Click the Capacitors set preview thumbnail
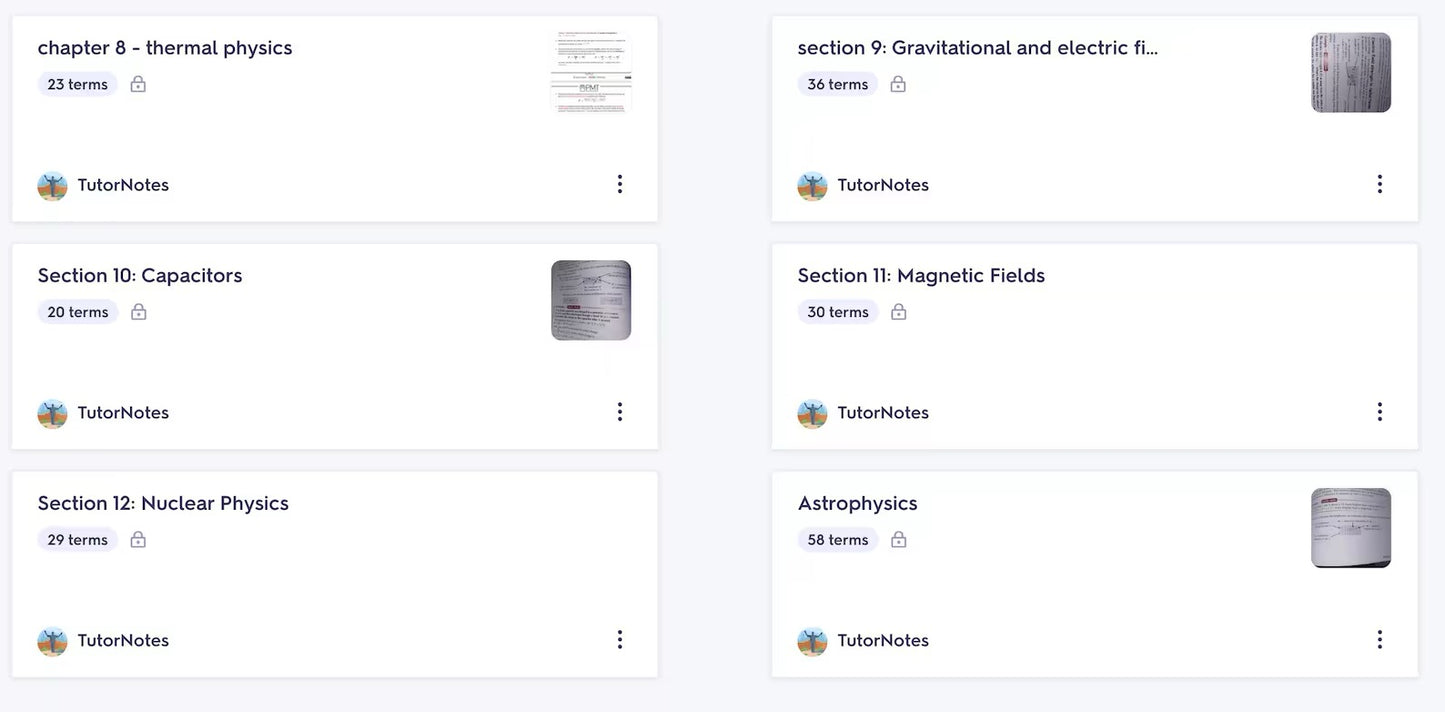The height and width of the screenshot is (712, 1445). coord(591,300)
